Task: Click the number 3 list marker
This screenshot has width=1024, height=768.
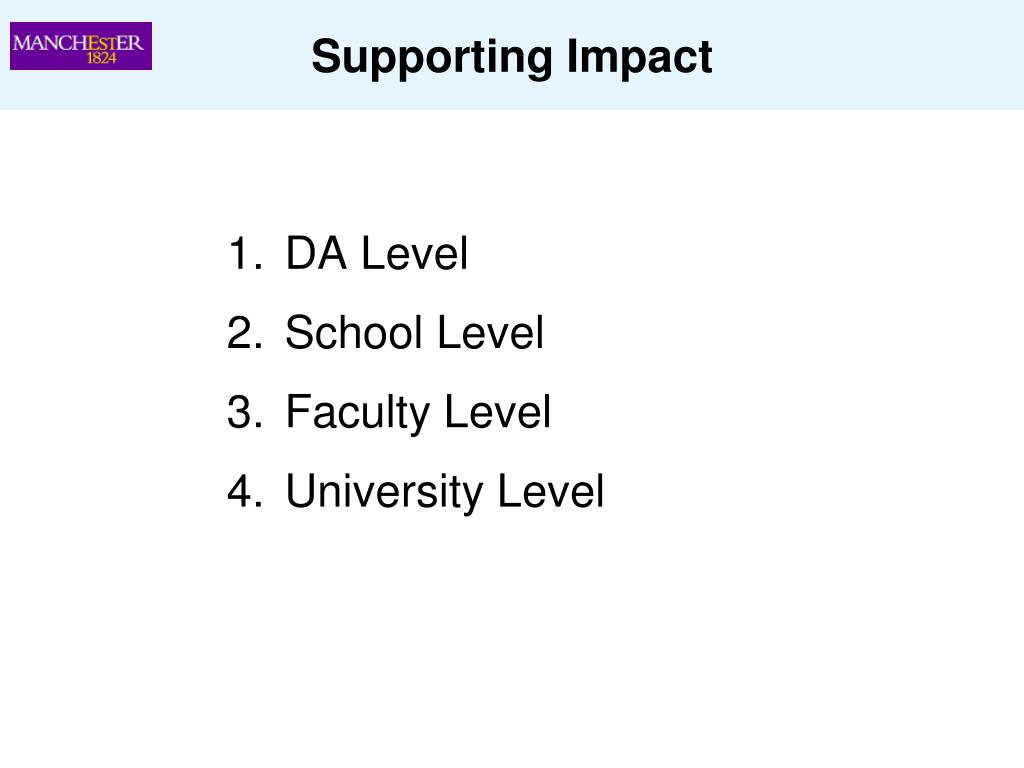Action: pos(245,411)
